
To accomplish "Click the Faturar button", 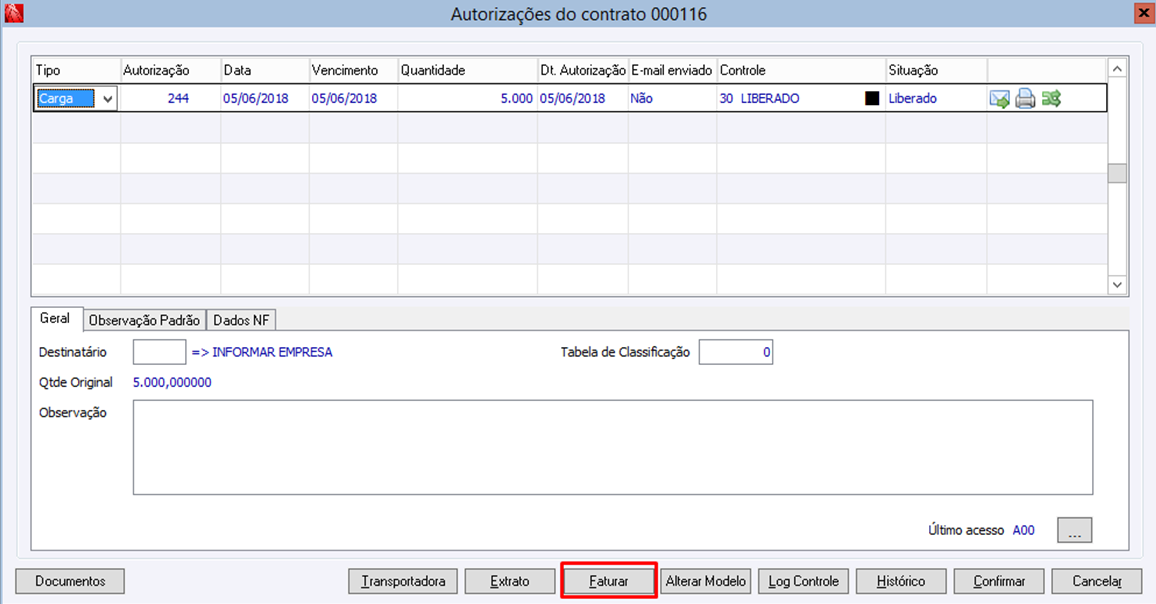I will [x=608, y=581].
